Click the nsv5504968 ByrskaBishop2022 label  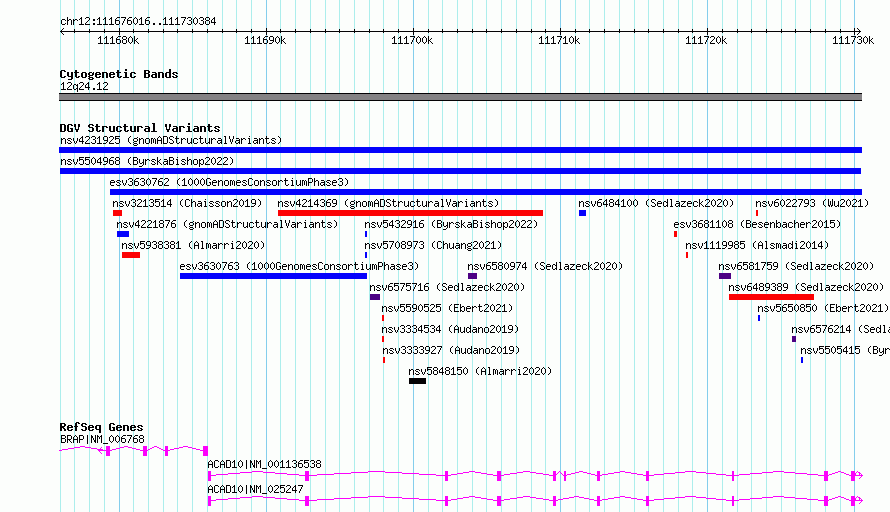pyautogui.click(x=147, y=161)
